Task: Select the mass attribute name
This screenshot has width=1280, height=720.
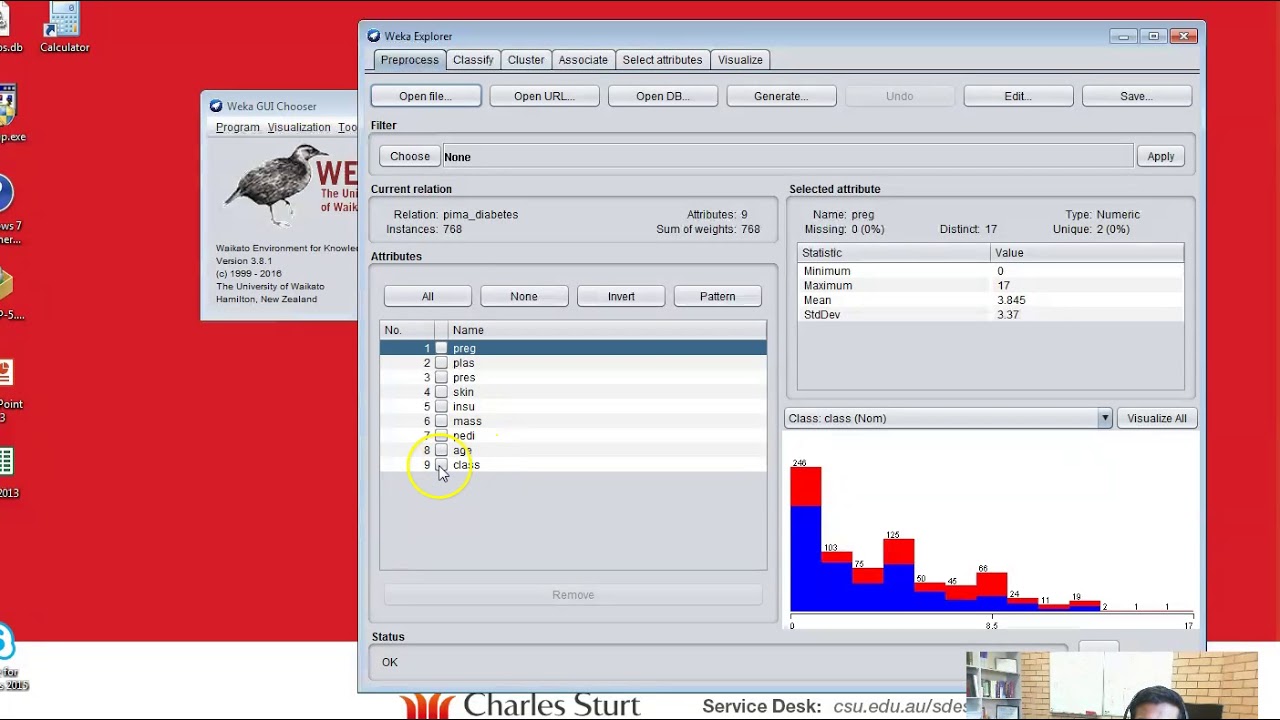Action: pyautogui.click(x=467, y=421)
